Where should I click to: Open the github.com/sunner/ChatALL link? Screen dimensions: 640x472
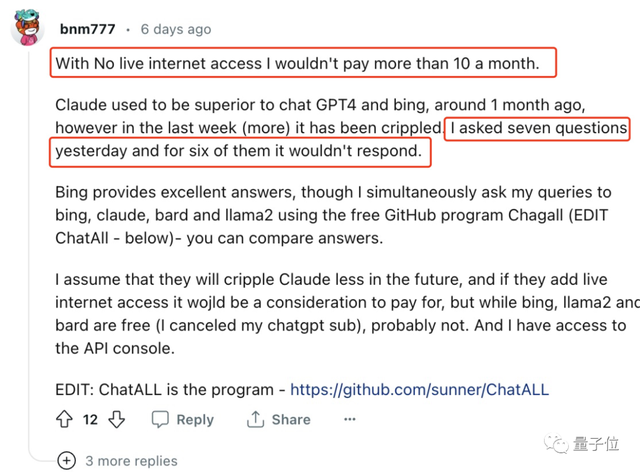click(419, 390)
